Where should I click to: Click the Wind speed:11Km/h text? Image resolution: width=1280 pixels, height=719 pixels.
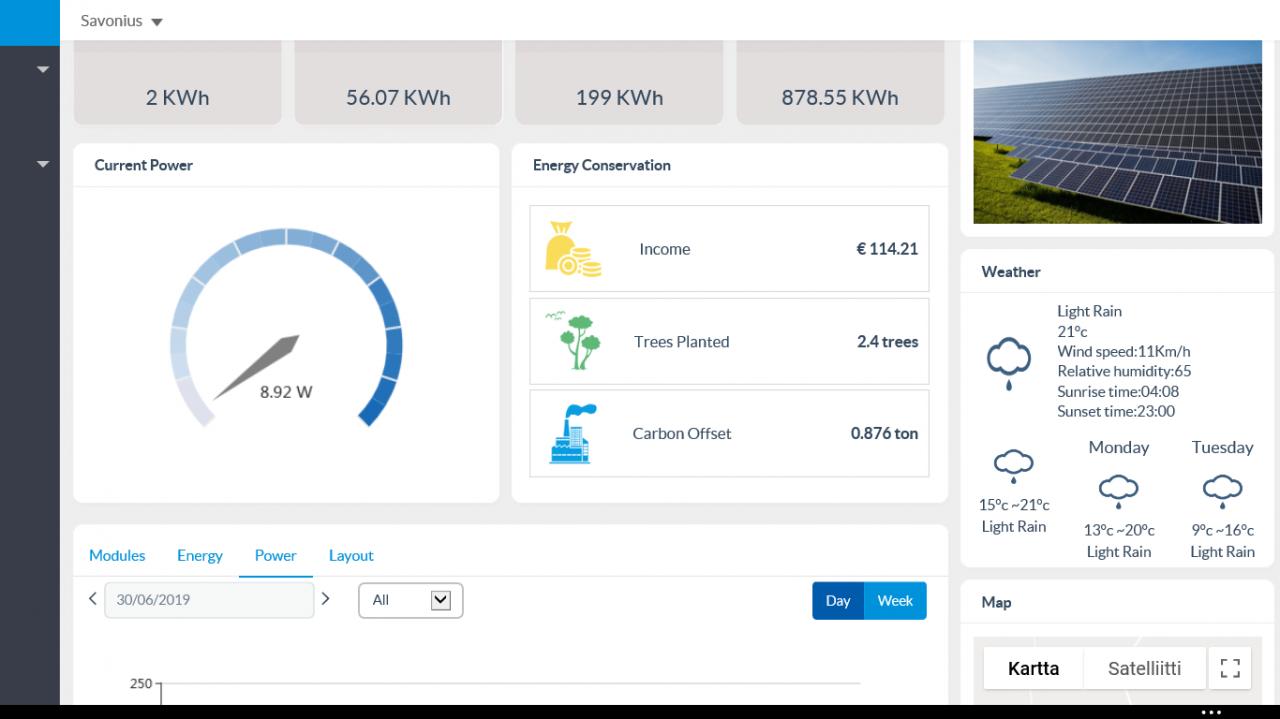click(1124, 351)
